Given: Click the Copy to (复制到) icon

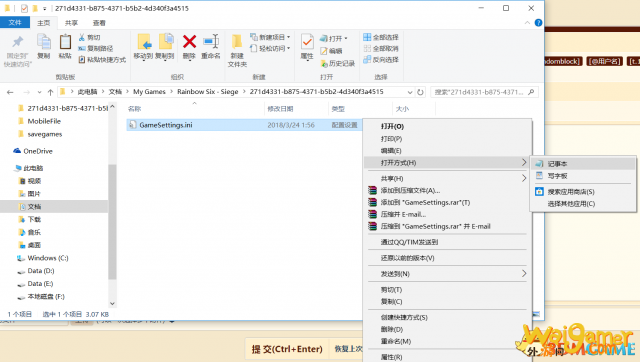Looking at the screenshot, I should point(165,42).
